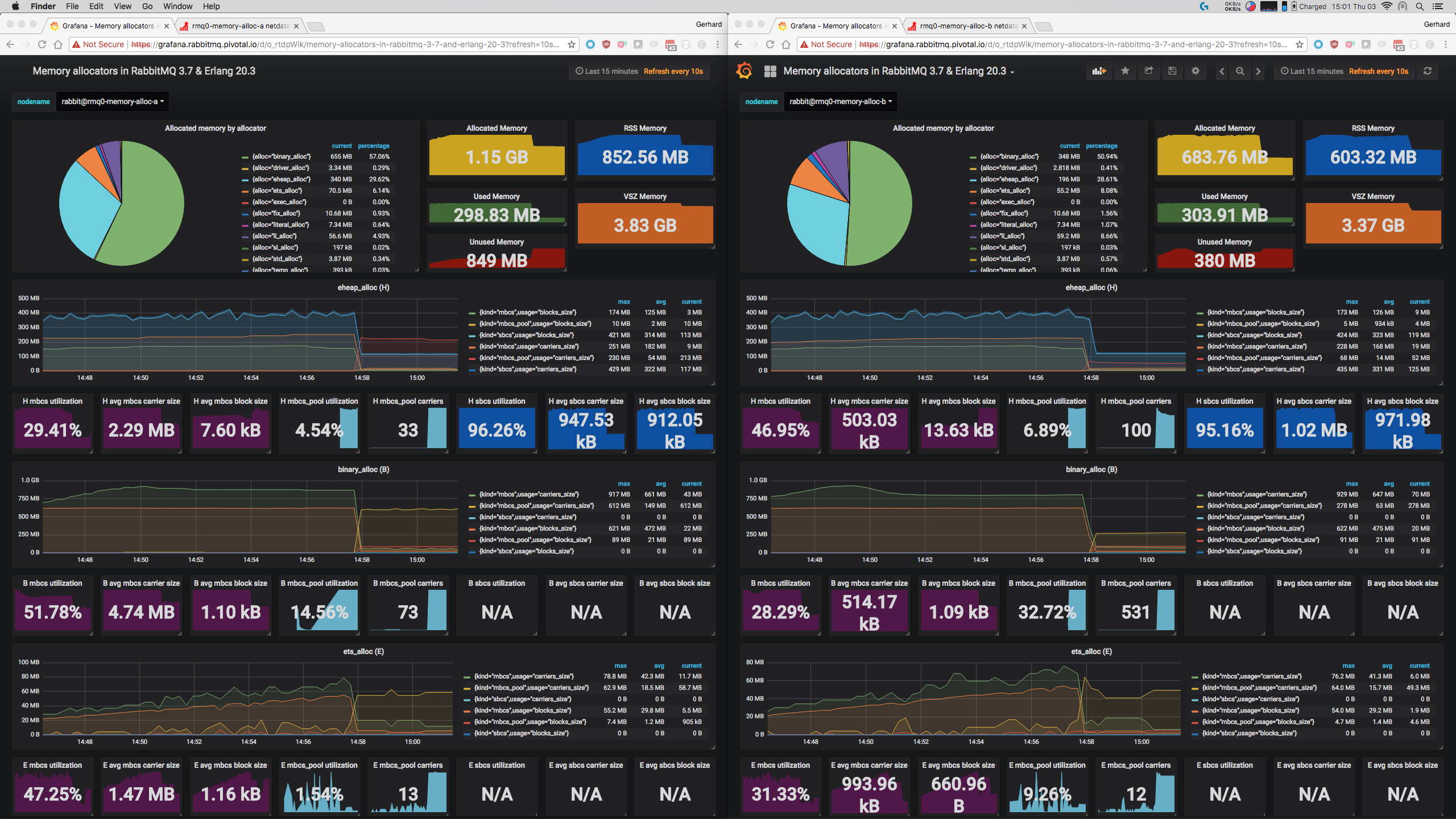Click the Share dashboard icon in the right window
The width and height of the screenshot is (1456, 819).
1148,71
